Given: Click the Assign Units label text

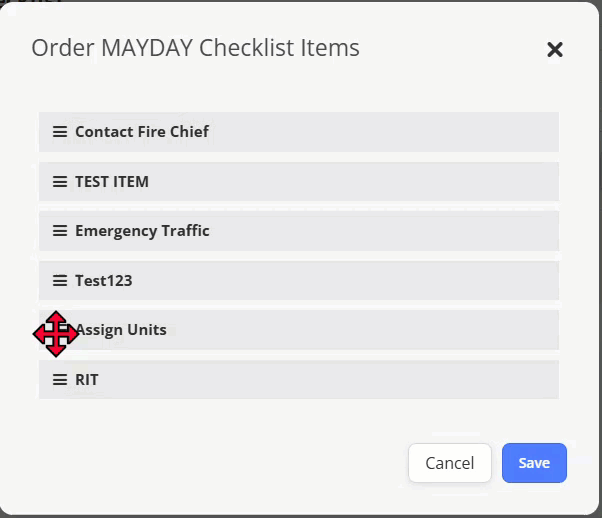Looking at the screenshot, I should 121,330.
